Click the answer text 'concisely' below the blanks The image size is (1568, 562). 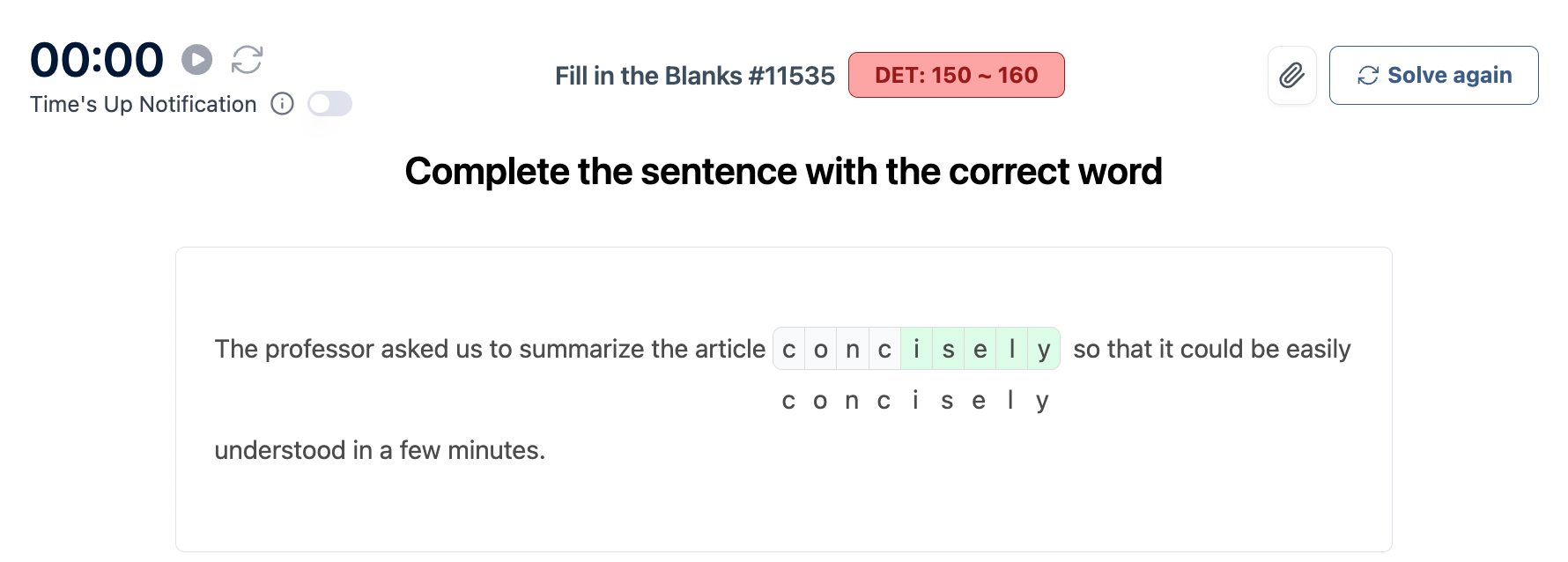click(x=915, y=402)
